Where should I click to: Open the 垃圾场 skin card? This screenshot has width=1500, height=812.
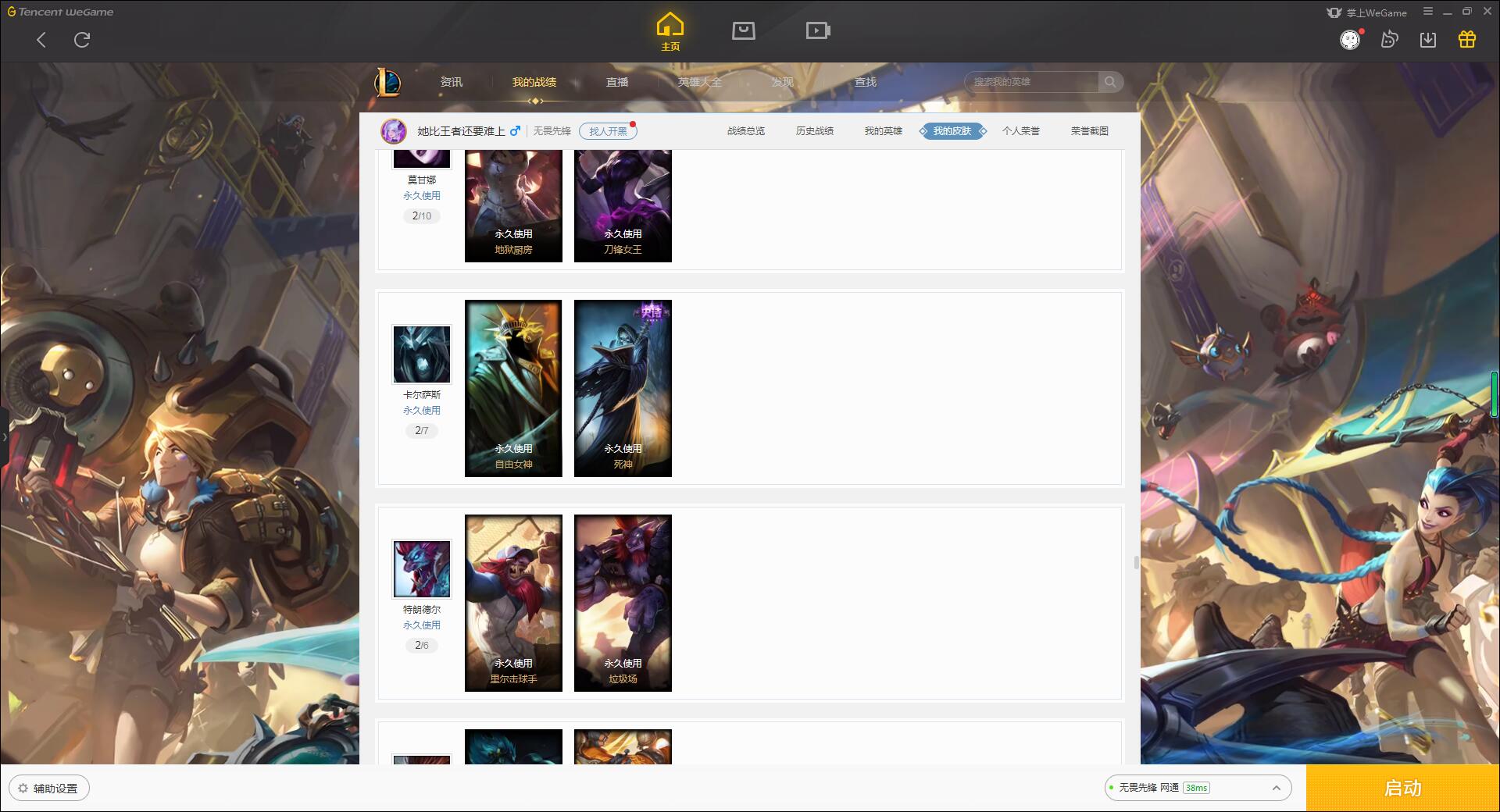(623, 603)
